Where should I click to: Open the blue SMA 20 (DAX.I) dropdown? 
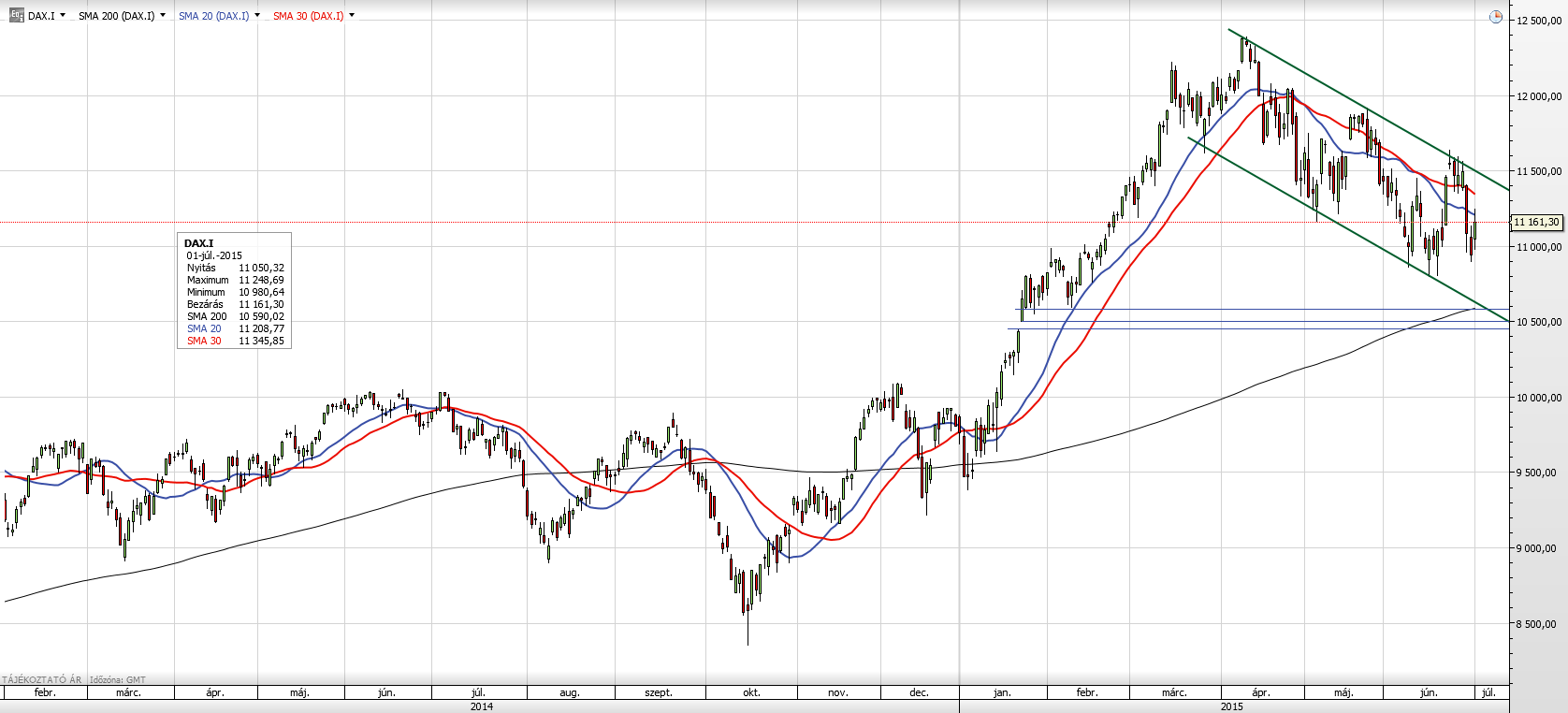point(257,15)
